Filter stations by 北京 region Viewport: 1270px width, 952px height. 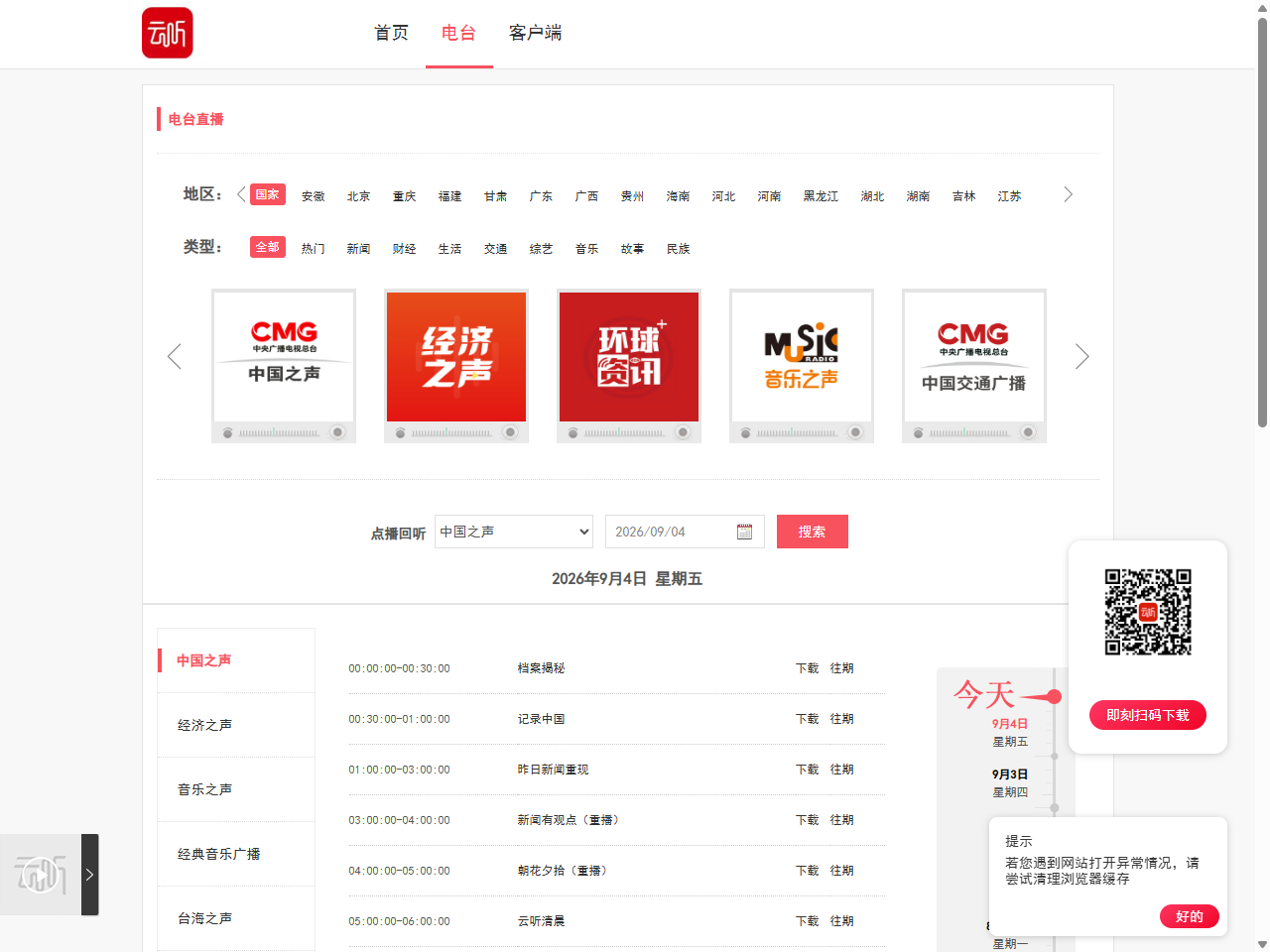click(359, 196)
